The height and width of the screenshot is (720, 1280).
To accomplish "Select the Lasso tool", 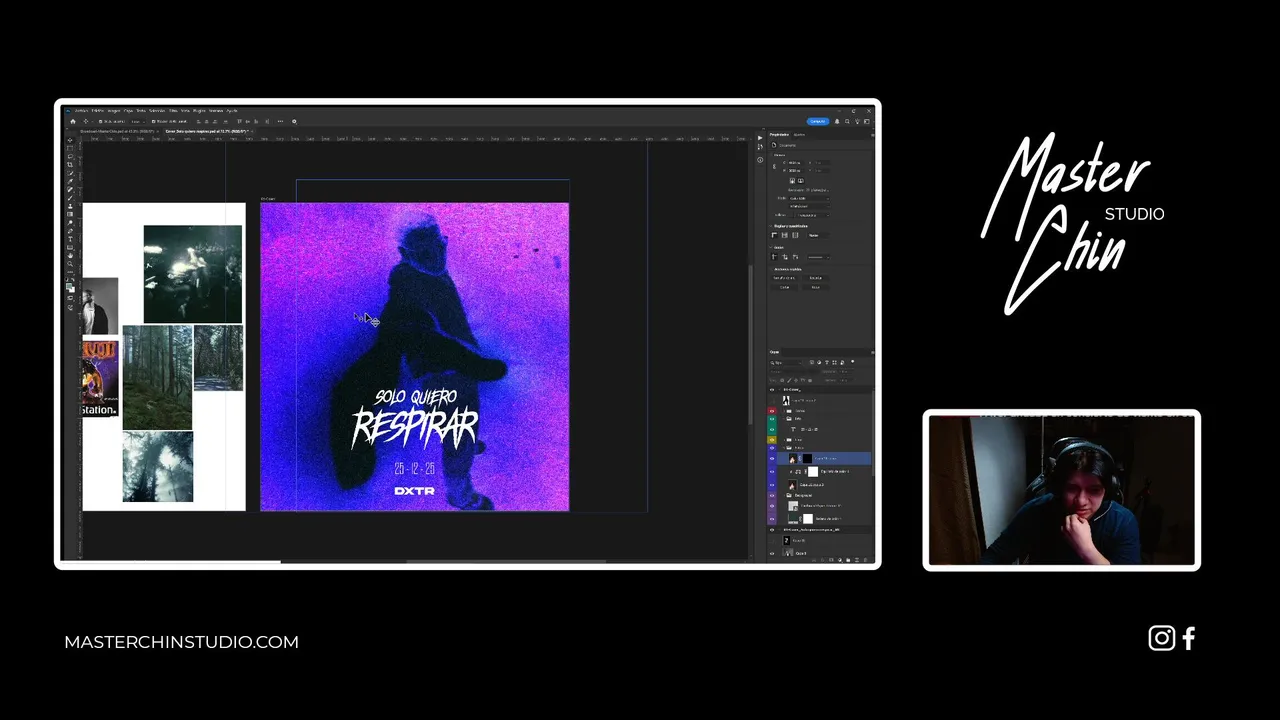I will coord(70,156).
